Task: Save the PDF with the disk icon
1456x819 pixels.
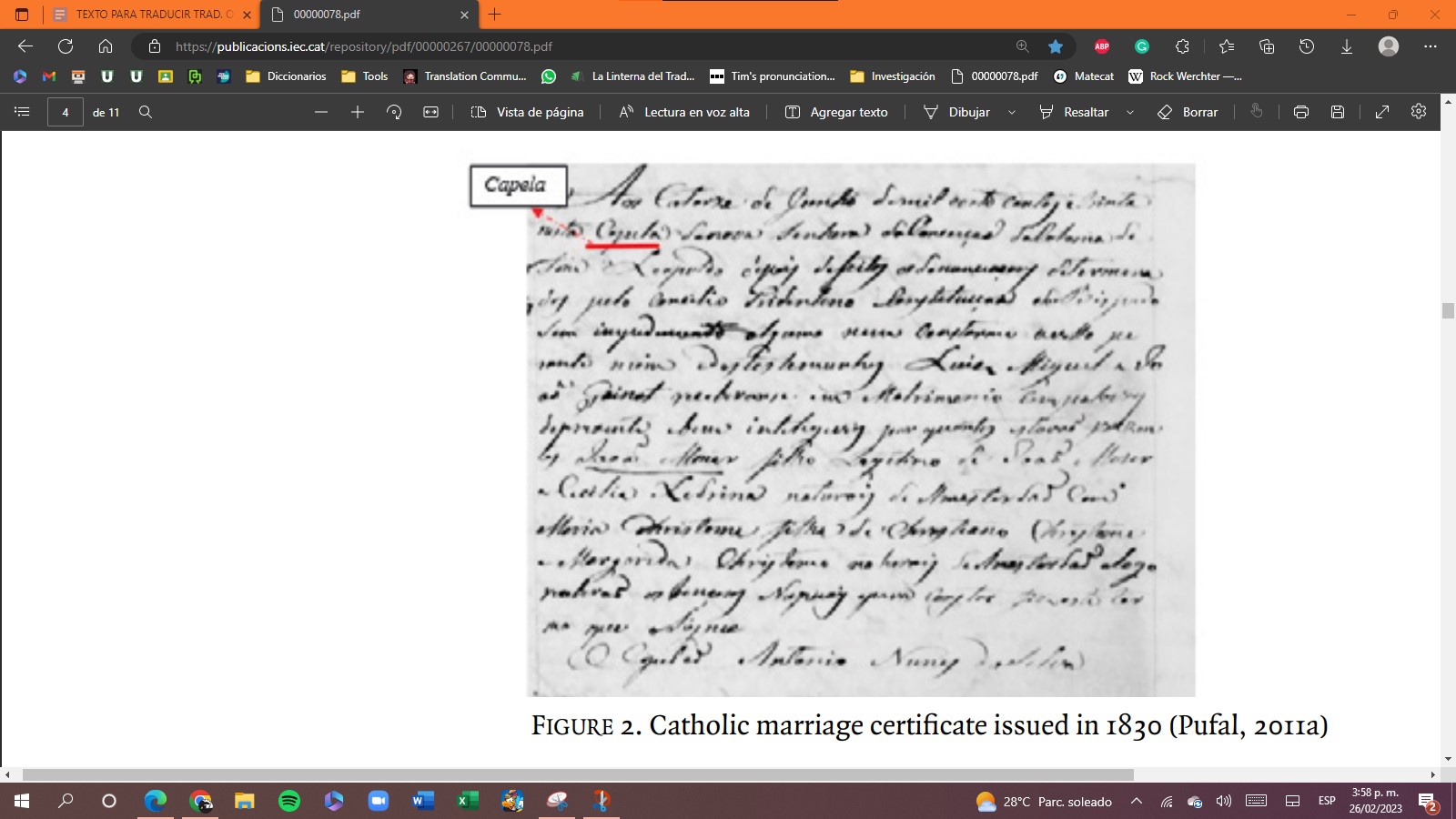Action: [x=1338, y=112]
